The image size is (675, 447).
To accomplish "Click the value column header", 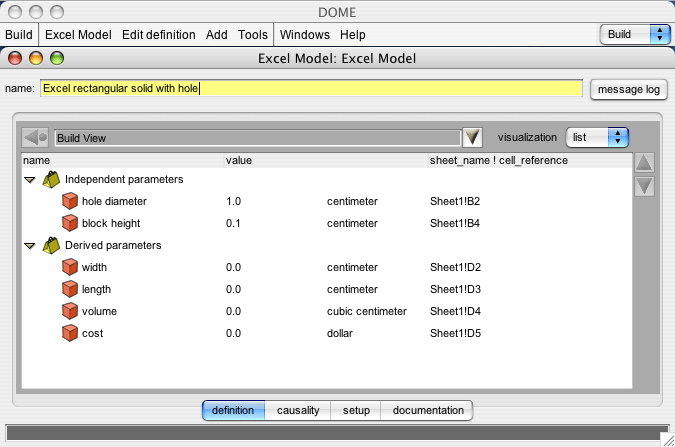I will 326,160.
